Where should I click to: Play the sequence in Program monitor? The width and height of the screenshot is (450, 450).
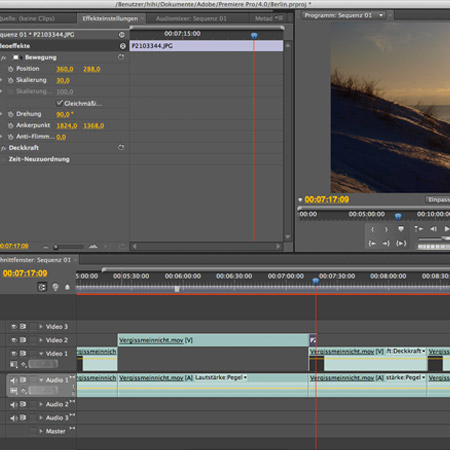(446, 229)
